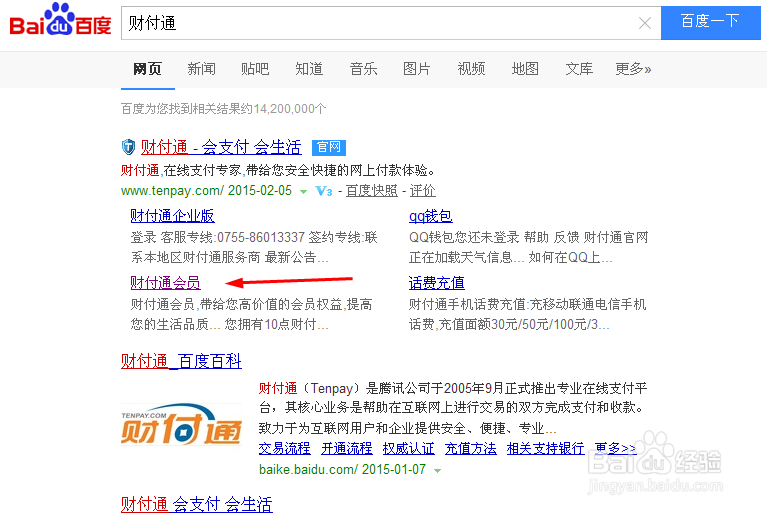Open the 文库 tab
The width and height of the screenshot is (767, 513).
579,69
